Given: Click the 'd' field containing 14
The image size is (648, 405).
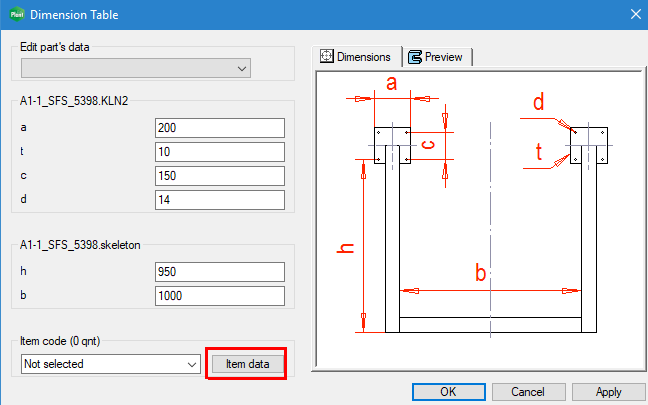Looking at the screenshot, I should click(220, 200).
